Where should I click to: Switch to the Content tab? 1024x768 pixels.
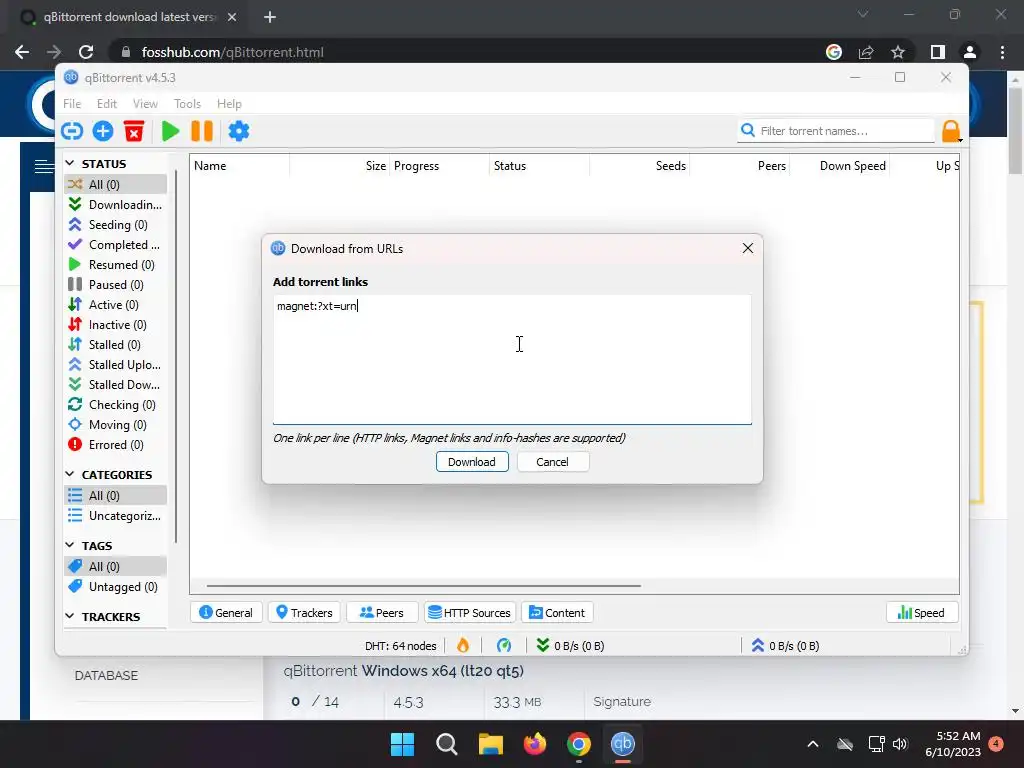coord(557,613)
